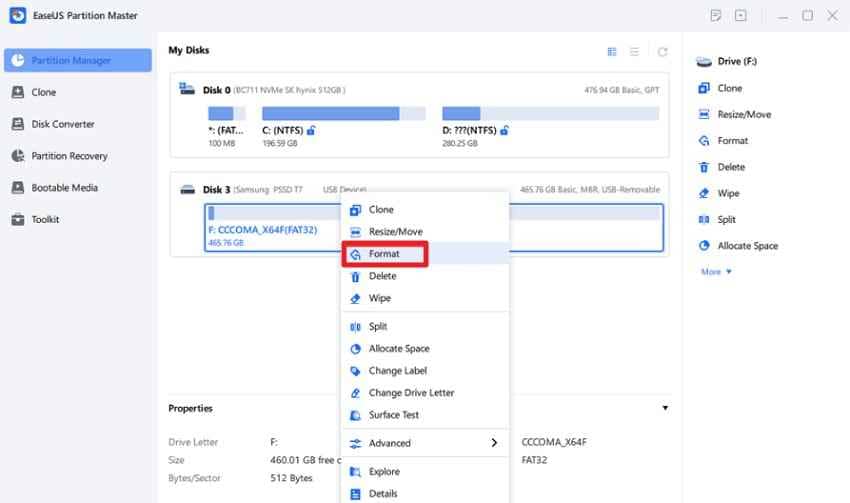Click the title bar icon beside the feedback note

(740, 16)
